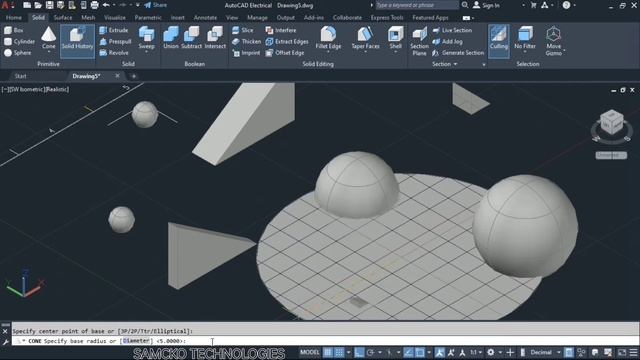Viewport: 640px width, 360px height.
Task: Open the undo history dropdown arrow
Action: [114, 5]
